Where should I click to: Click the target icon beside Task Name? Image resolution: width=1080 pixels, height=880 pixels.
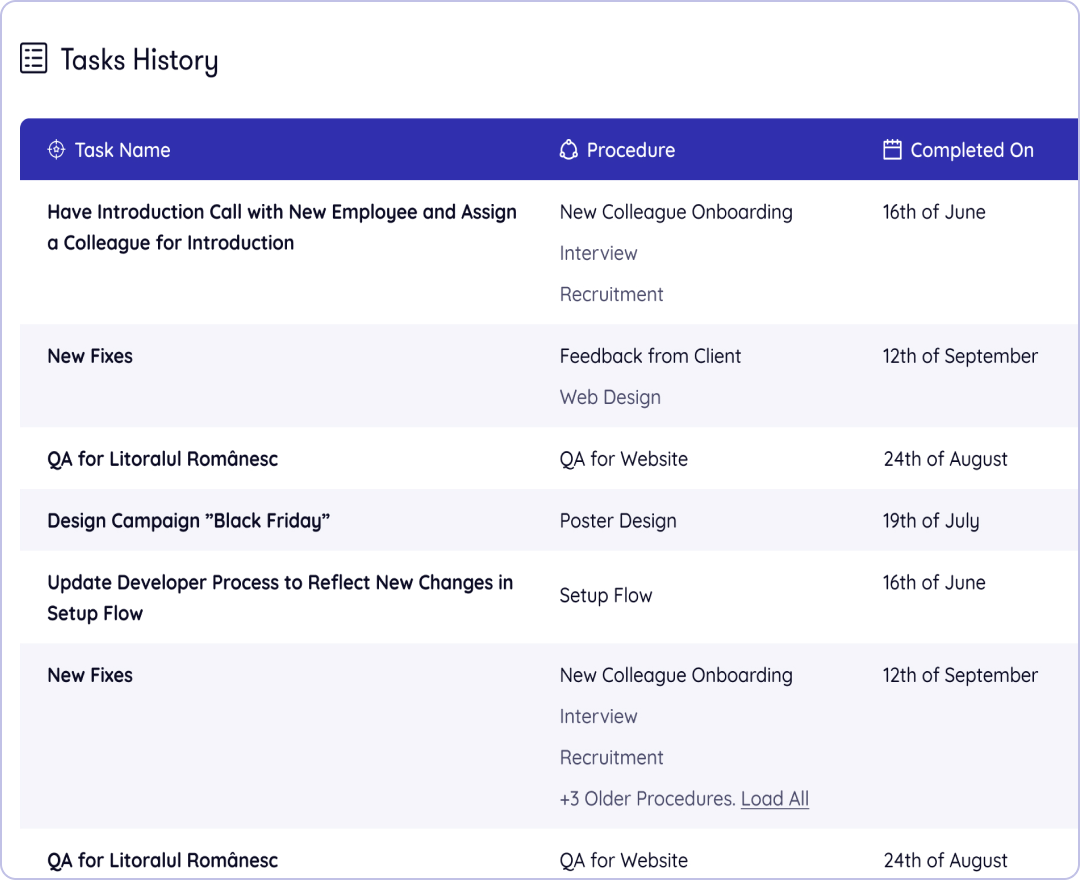point(56,150)
